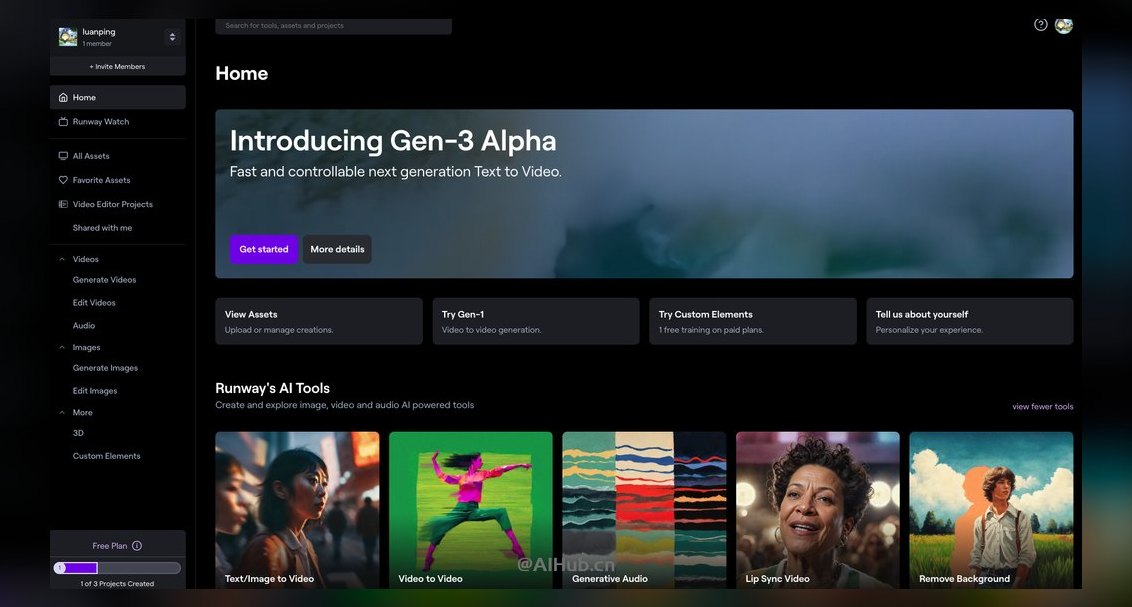Viewport: 1132px width, 607px height.
Task: Focus the search tools and assets field
Action: click(334, 26)
